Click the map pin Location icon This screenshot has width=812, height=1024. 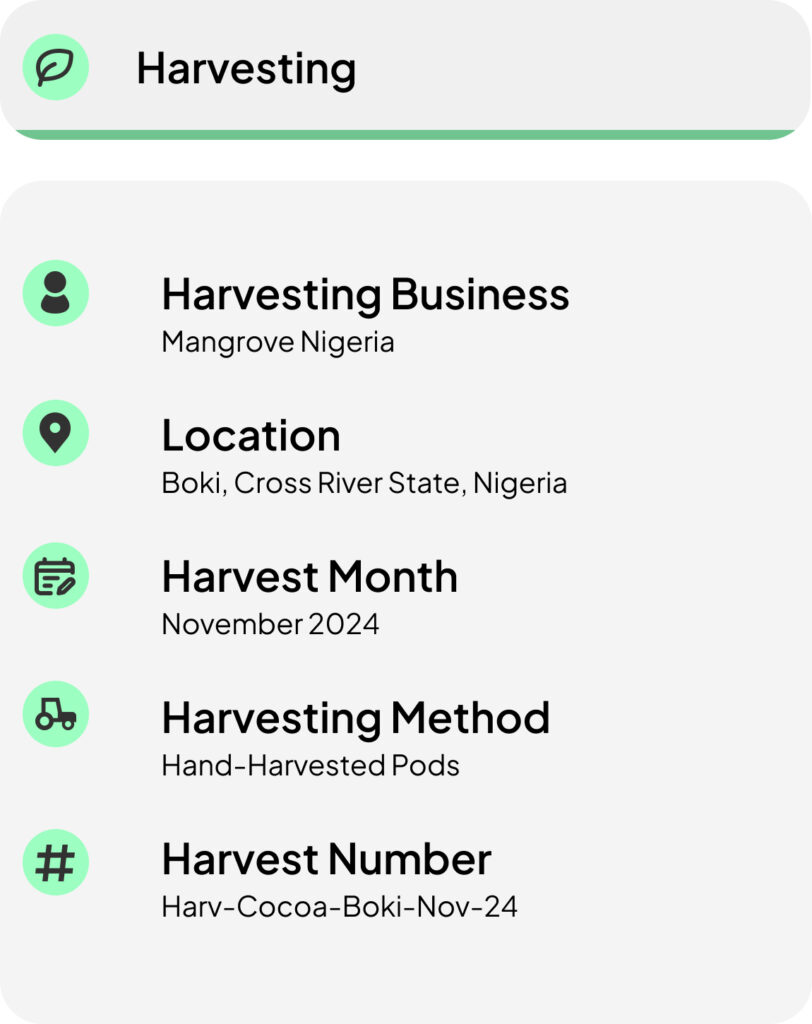[x=56, y=433]
